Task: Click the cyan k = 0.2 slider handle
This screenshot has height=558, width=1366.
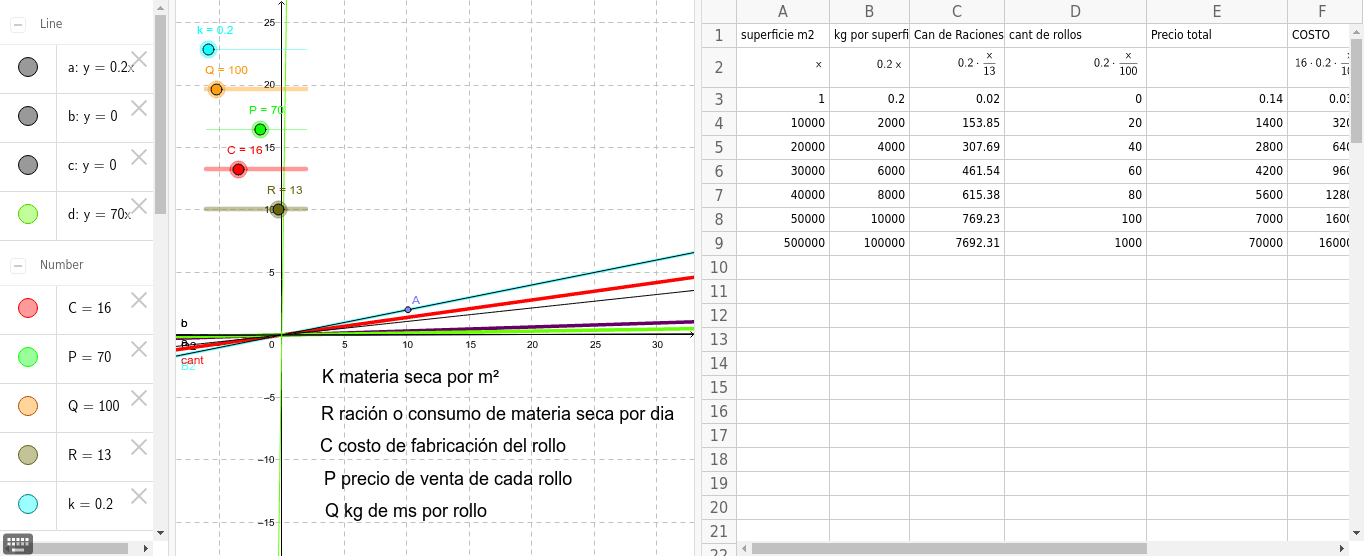Action: 208,49
